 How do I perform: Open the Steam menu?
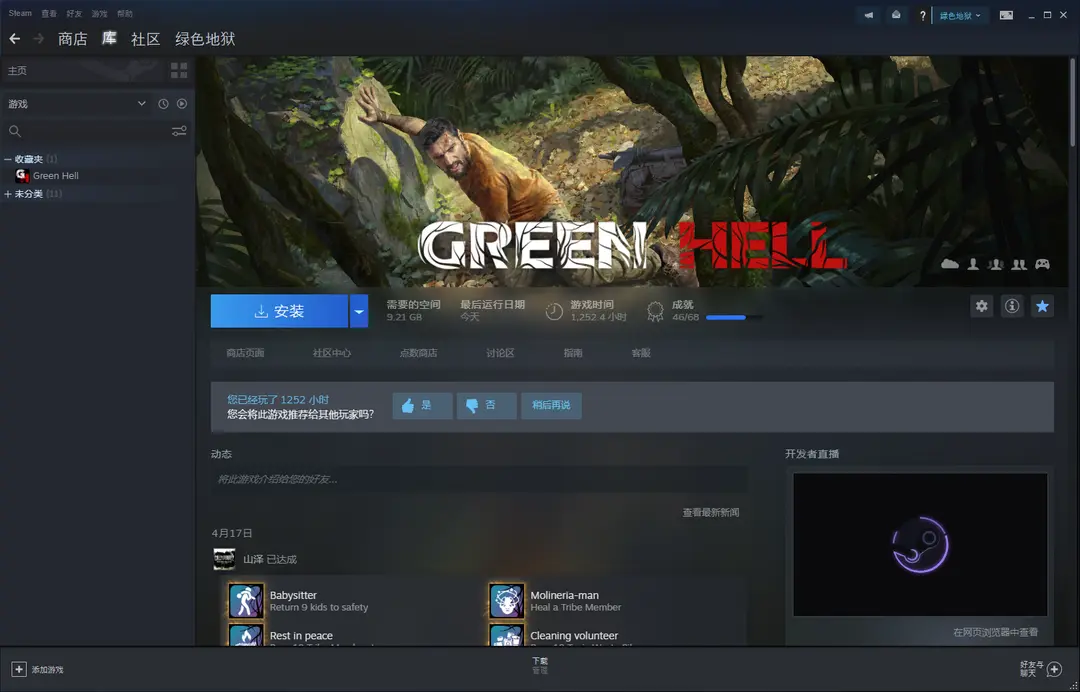tap(20, 13)
